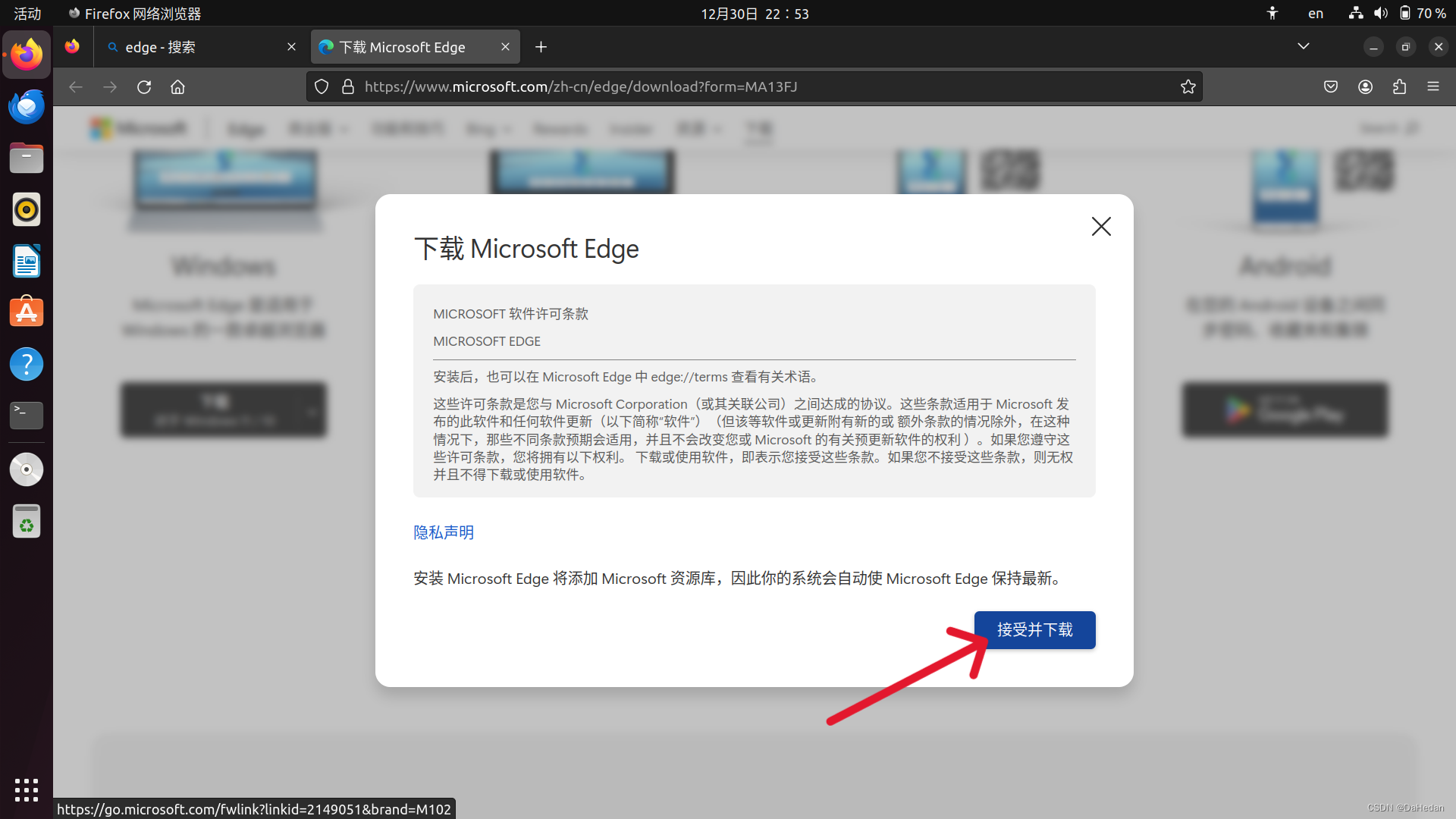The height and width of the screenshot is (819, 1456).
Task: Close the download Edge dialog
Action: pos(1101,226)
